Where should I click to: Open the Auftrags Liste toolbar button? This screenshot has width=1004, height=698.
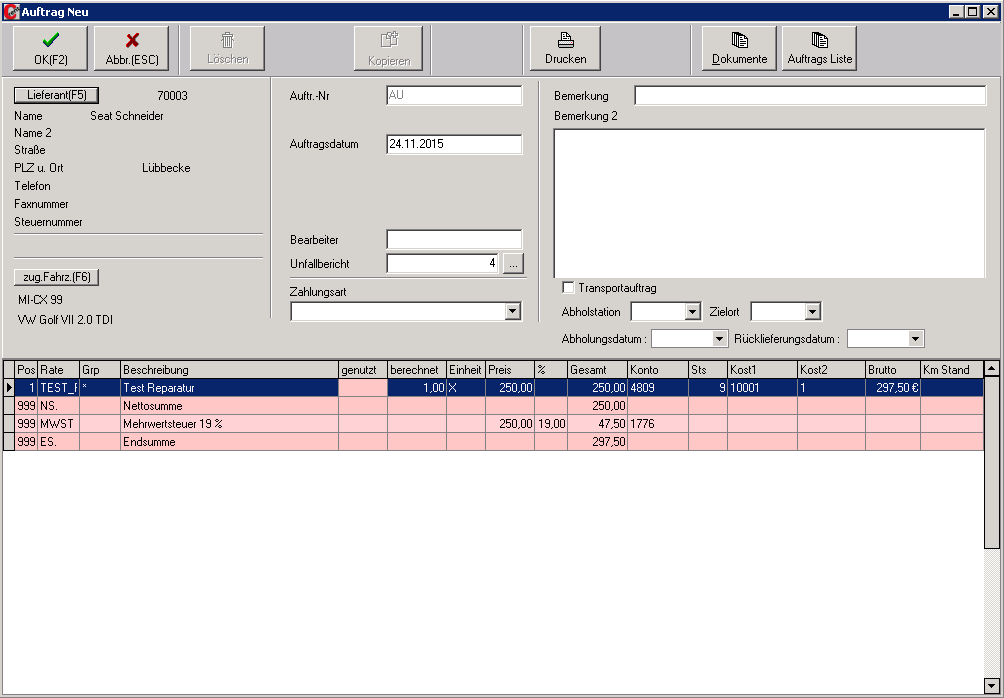click(x=819, y=48)
